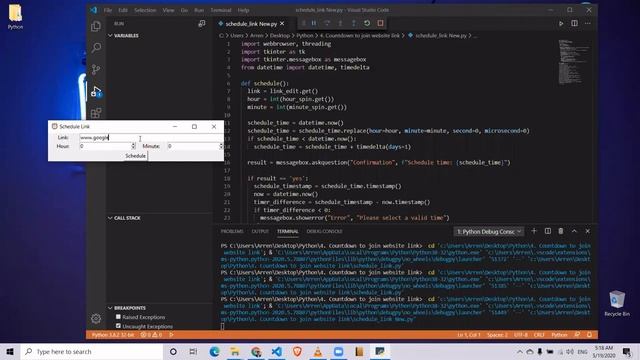The width and height of the screenshot is (640, 360).
Task: Click the Python interpreter version in status bar
Action: point(112,335)
